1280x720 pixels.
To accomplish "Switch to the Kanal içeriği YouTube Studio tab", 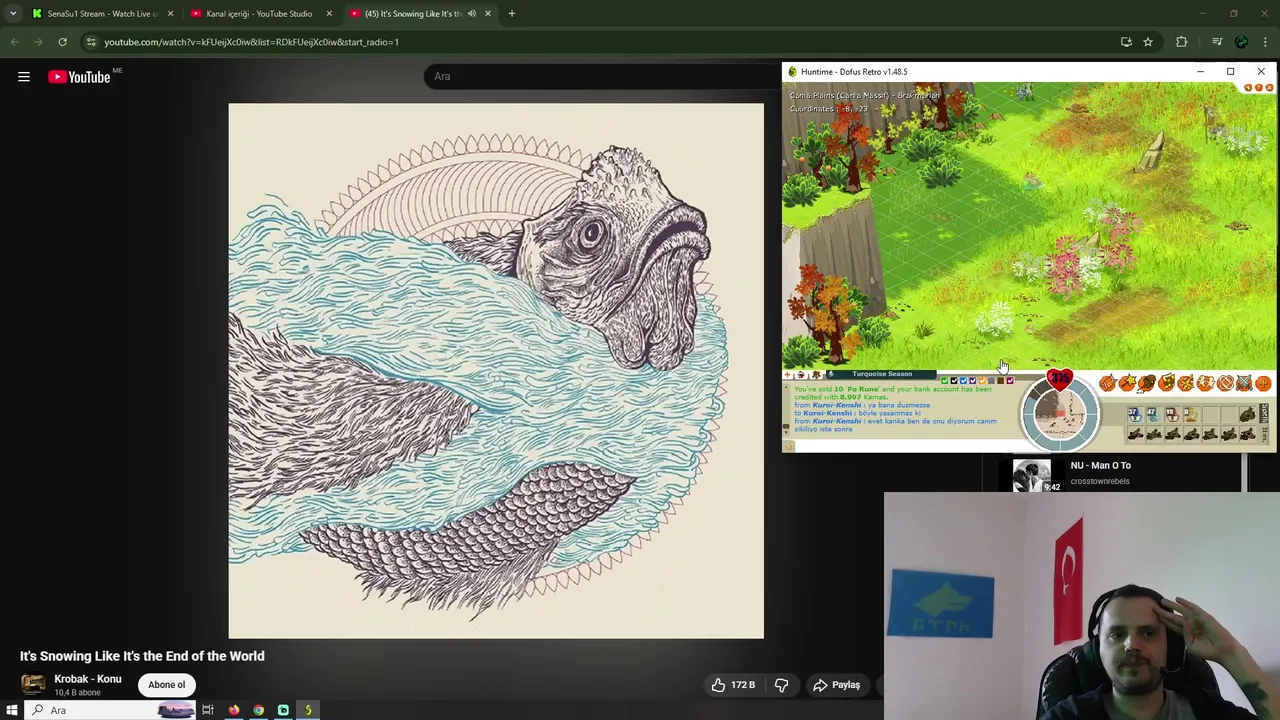I will tap(259, 14).
